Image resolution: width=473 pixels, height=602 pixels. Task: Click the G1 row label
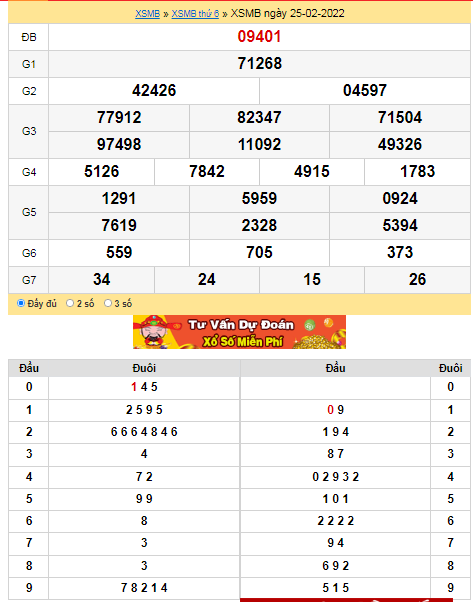pyautogui.click(x=29, y=64)
